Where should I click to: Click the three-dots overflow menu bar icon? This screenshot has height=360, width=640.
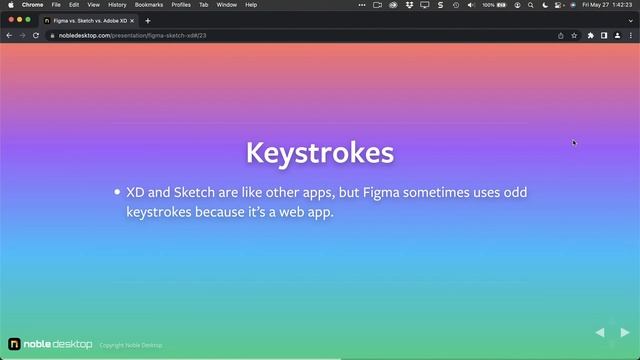pyautogui.click(x=362, y=5)
